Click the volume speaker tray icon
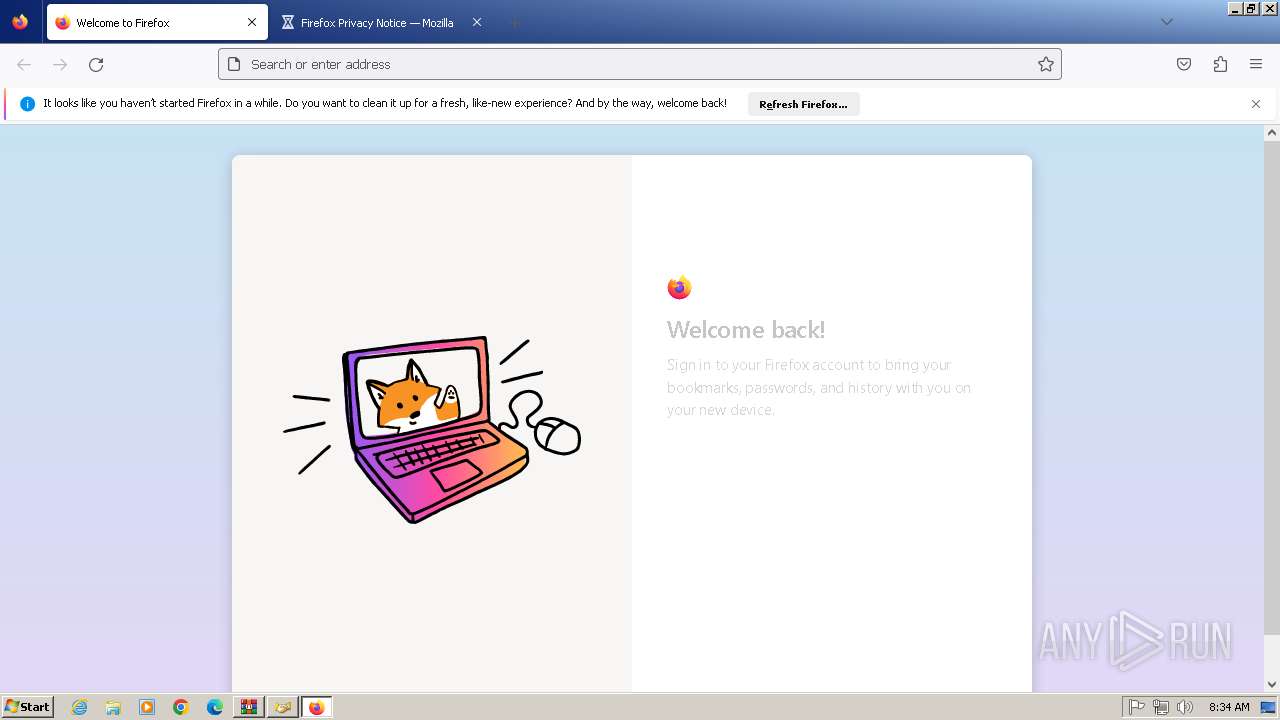Image resolution: width=1280 pixels, height=720 pixels. [1185, 707]
